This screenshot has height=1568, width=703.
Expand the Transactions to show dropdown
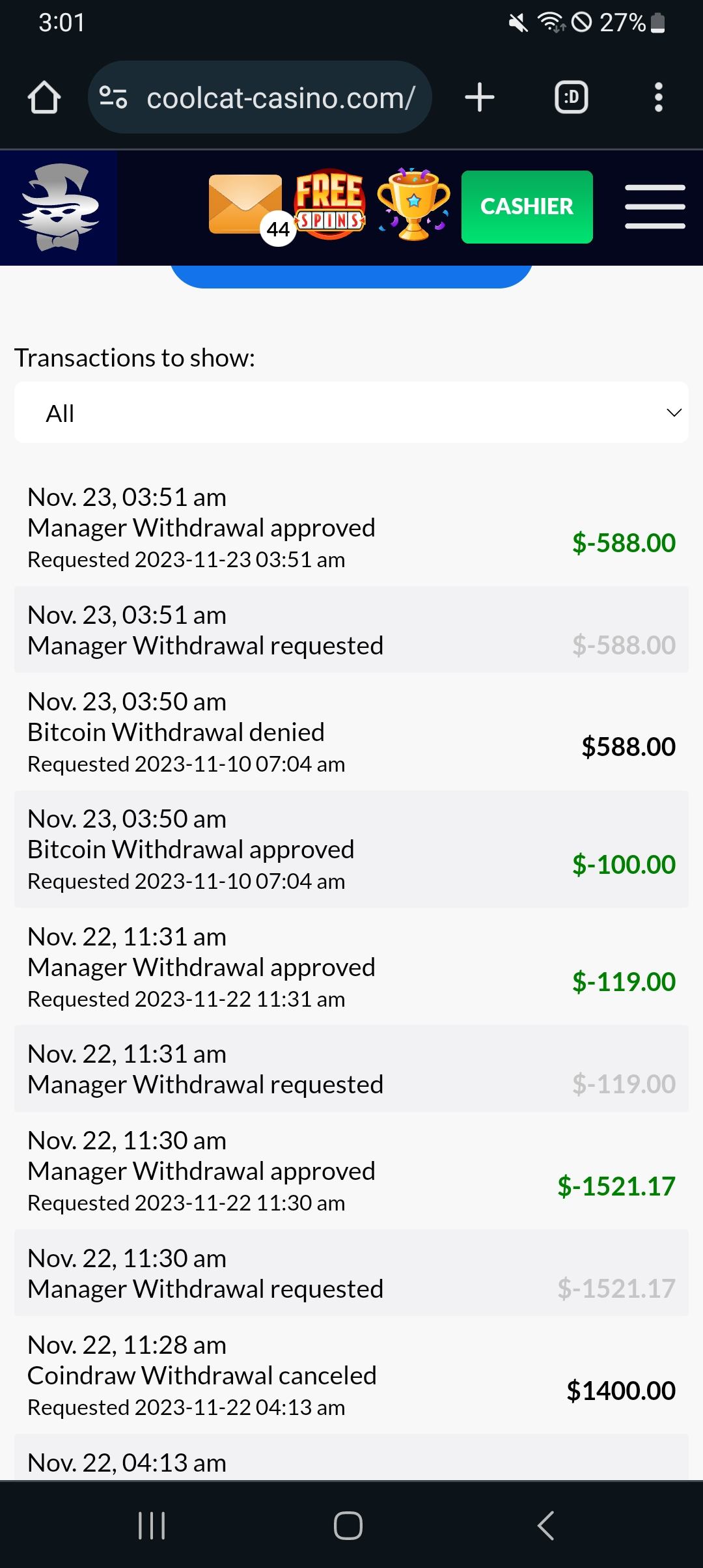tap(351, 413)
